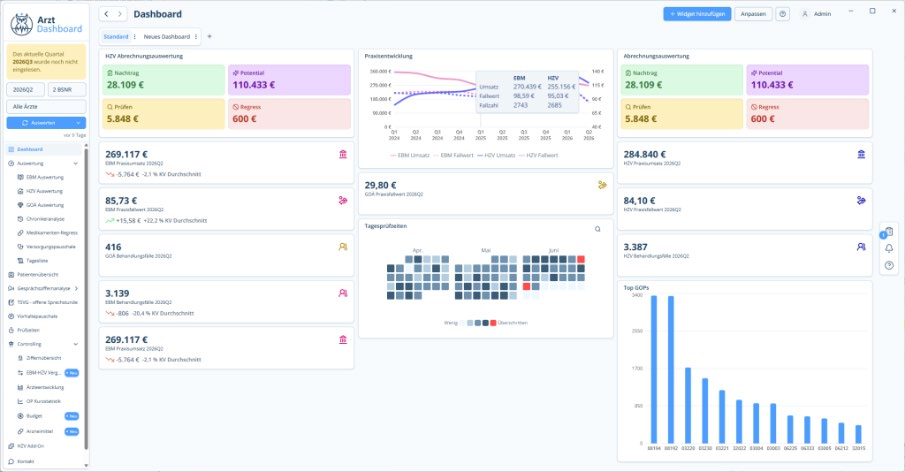Open the Alle Ärzte doctor selector

coord(46,106)
